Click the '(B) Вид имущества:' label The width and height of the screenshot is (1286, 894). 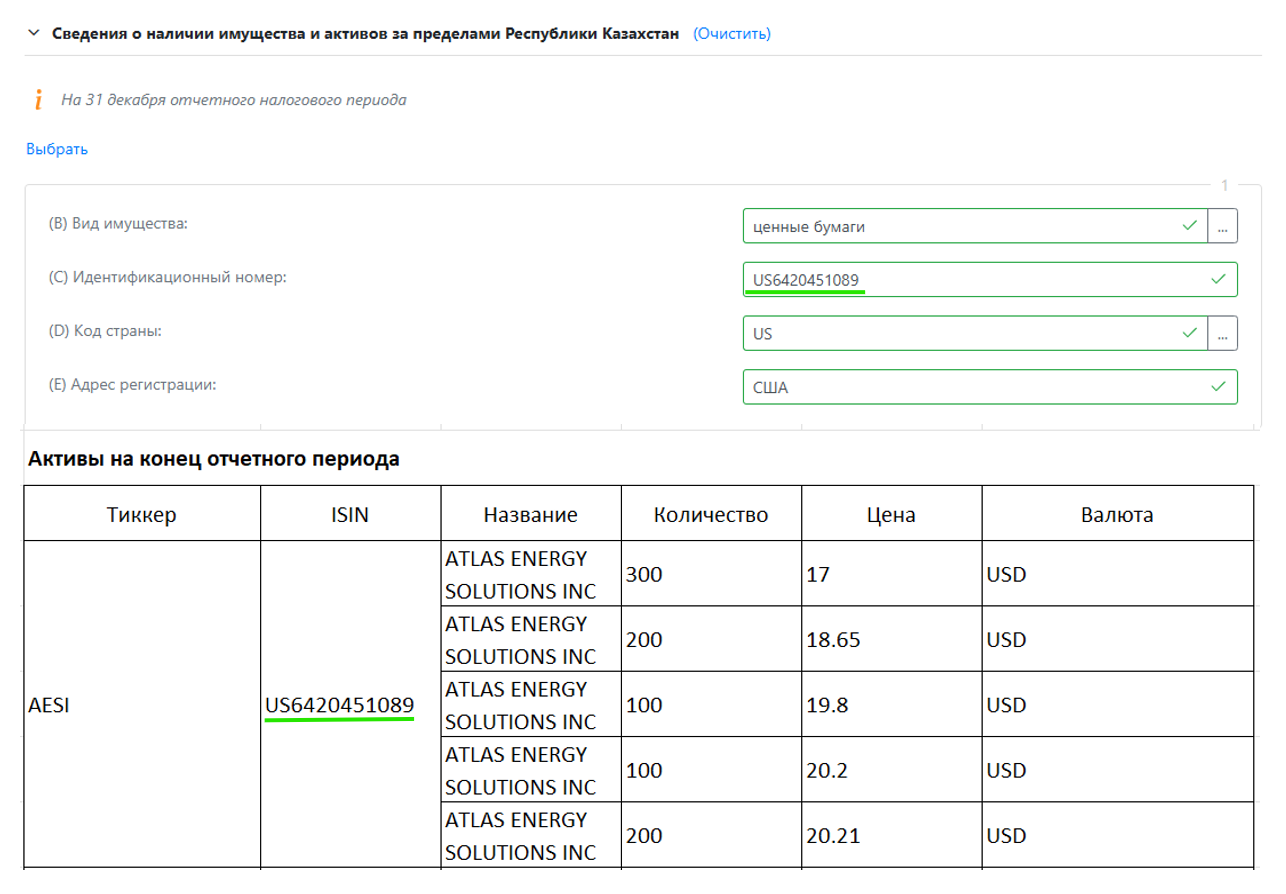[x=118, y=222]
